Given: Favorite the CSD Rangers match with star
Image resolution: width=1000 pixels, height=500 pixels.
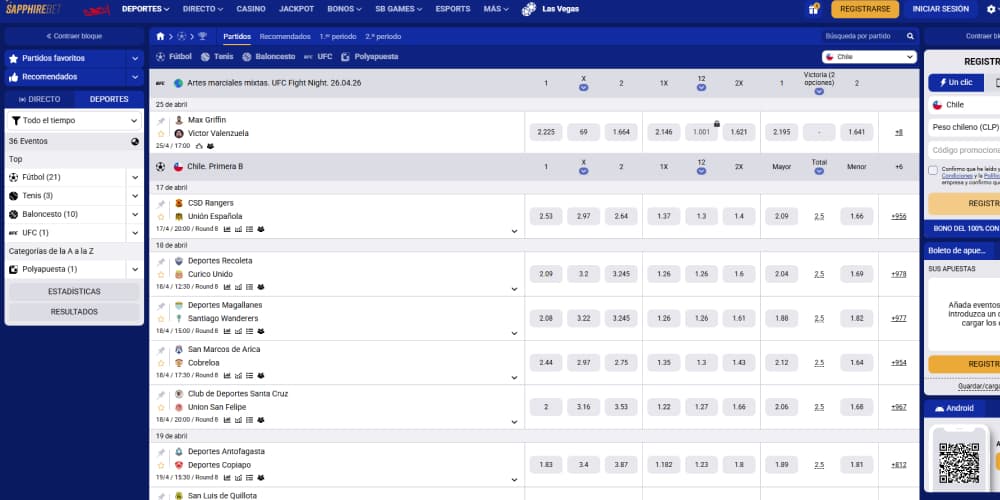Looking at the screenshot, I should [x=161, y=217].
